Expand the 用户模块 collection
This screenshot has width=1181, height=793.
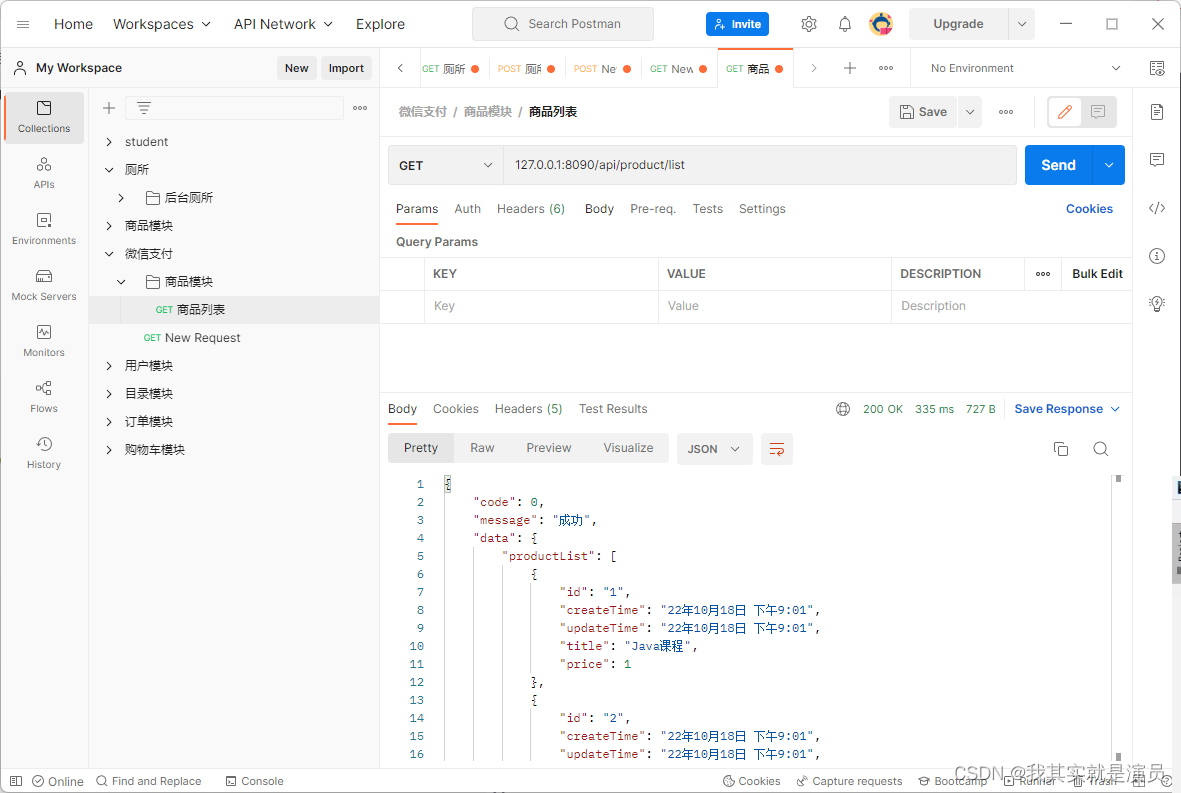pos(109,366)
